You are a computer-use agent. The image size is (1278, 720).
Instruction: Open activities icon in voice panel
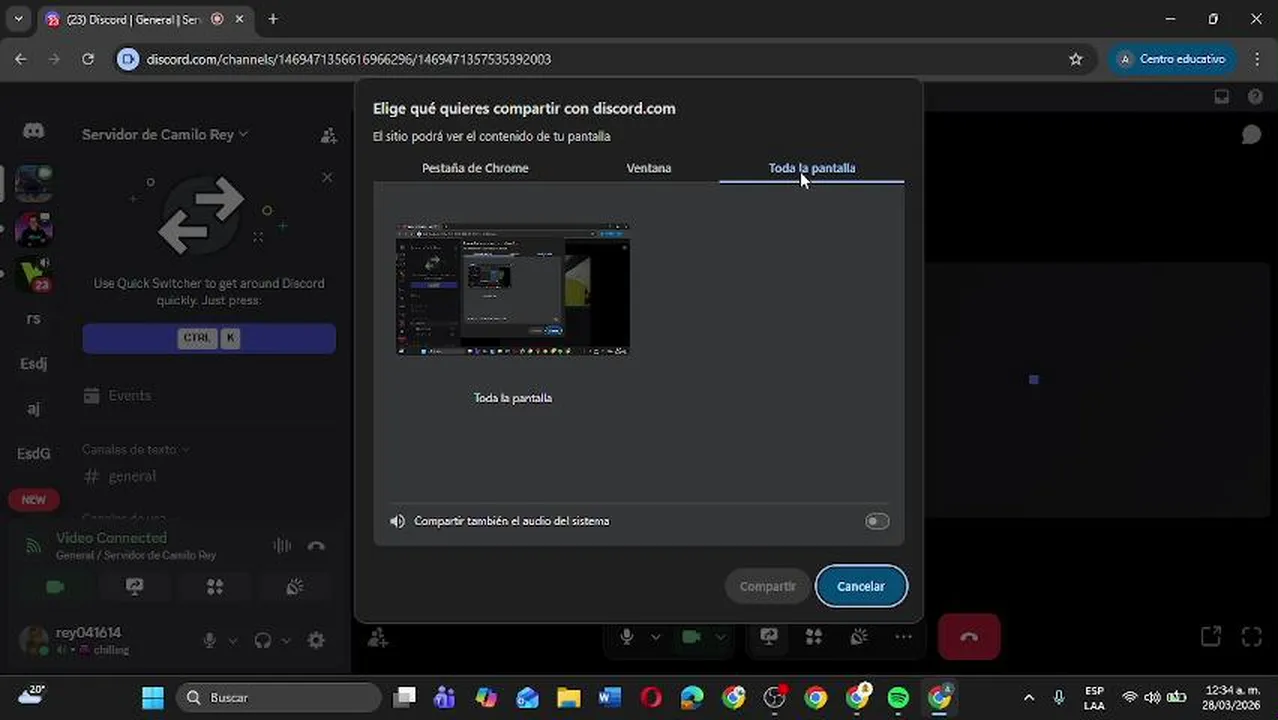(x=215, y=587)
